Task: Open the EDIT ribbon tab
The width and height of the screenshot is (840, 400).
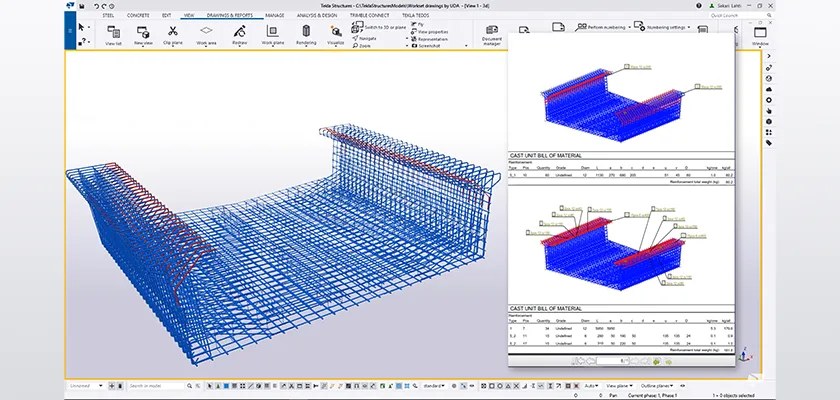Action: (167, 16)
